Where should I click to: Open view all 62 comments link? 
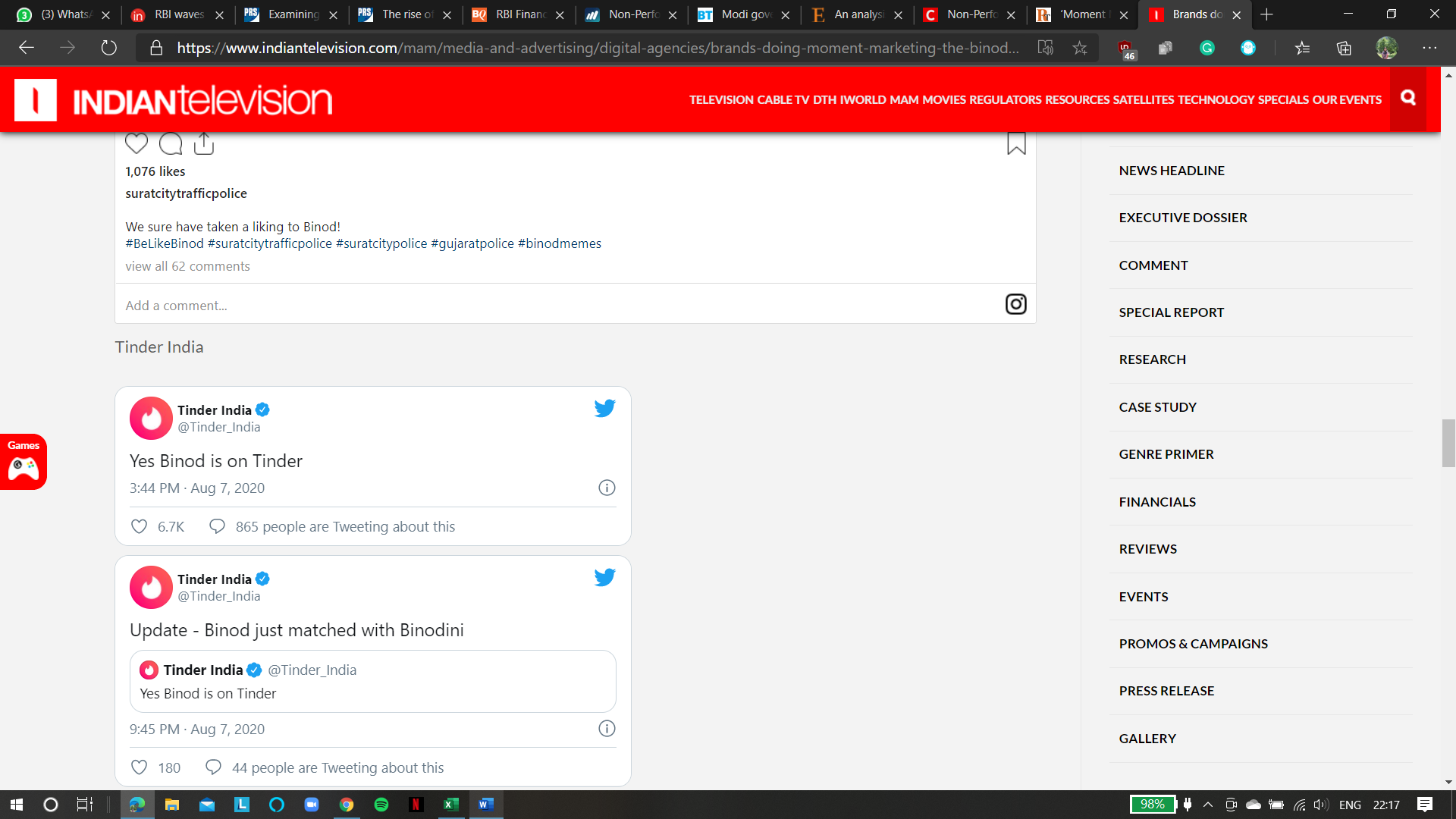coord(187,266)
